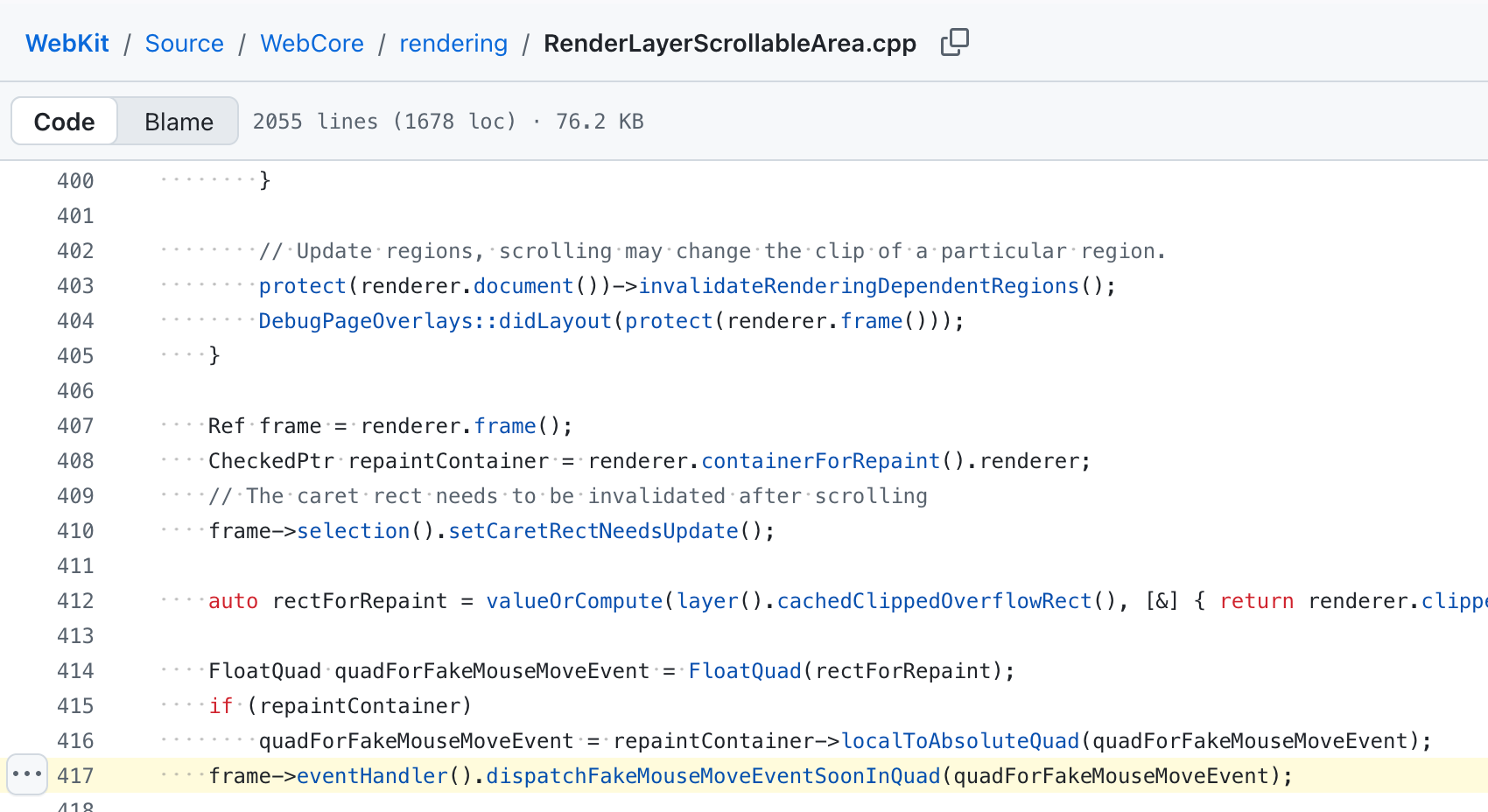Viewport: 1488px width, 812px height.
Task: Click the invalidateRenderingDependentRegions symbol
Action: coord(859,285)
